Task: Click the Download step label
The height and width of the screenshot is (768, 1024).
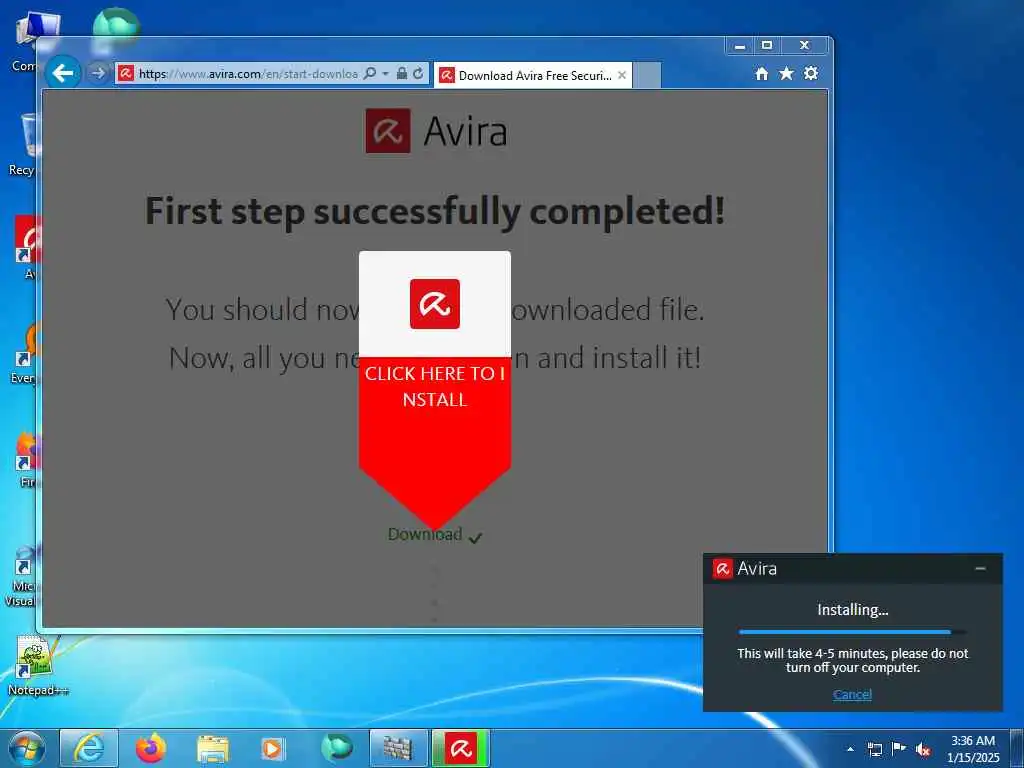Action: coord(425,534)
